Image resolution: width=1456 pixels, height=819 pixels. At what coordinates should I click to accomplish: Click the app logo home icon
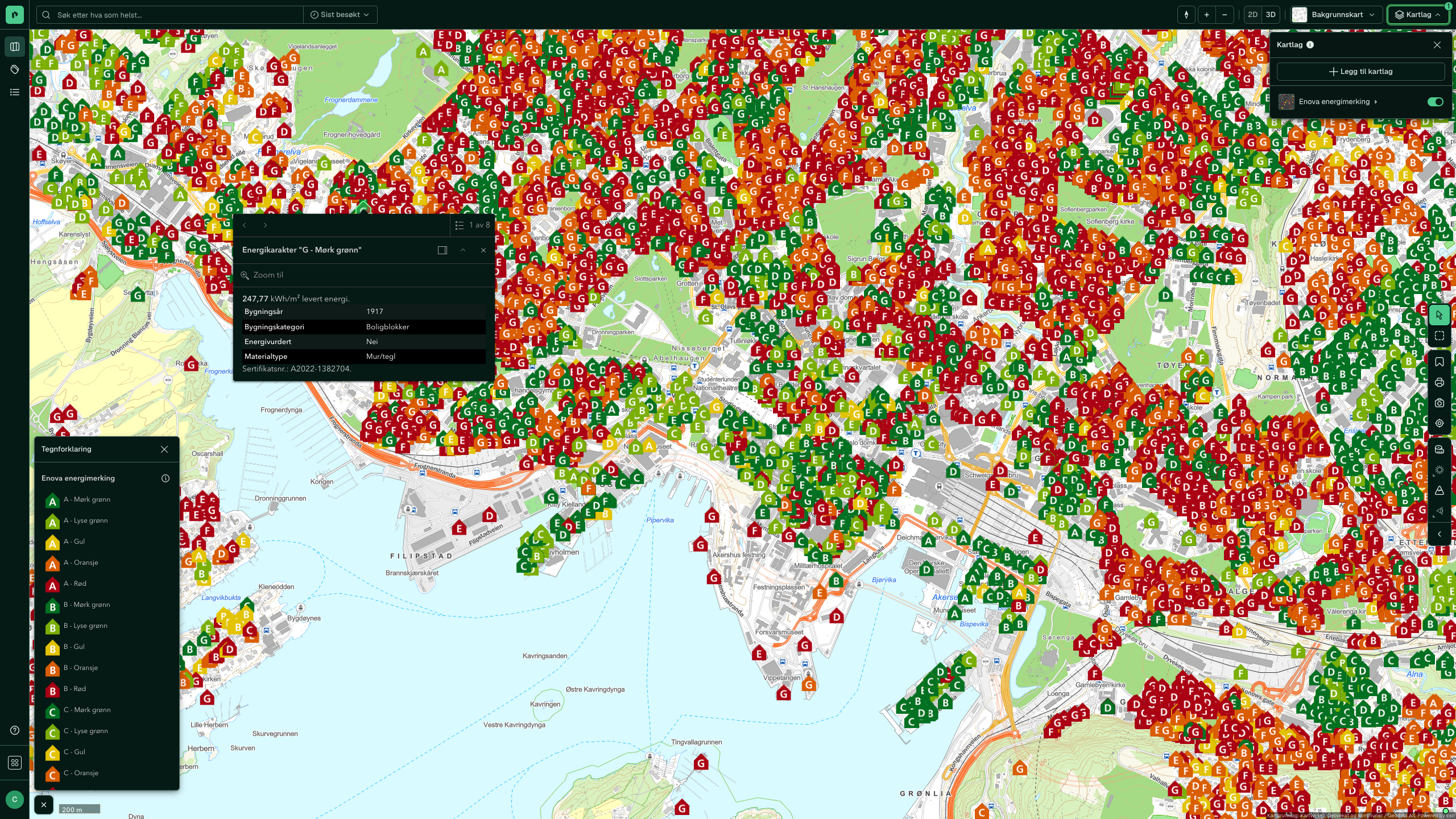click(15, 15)
